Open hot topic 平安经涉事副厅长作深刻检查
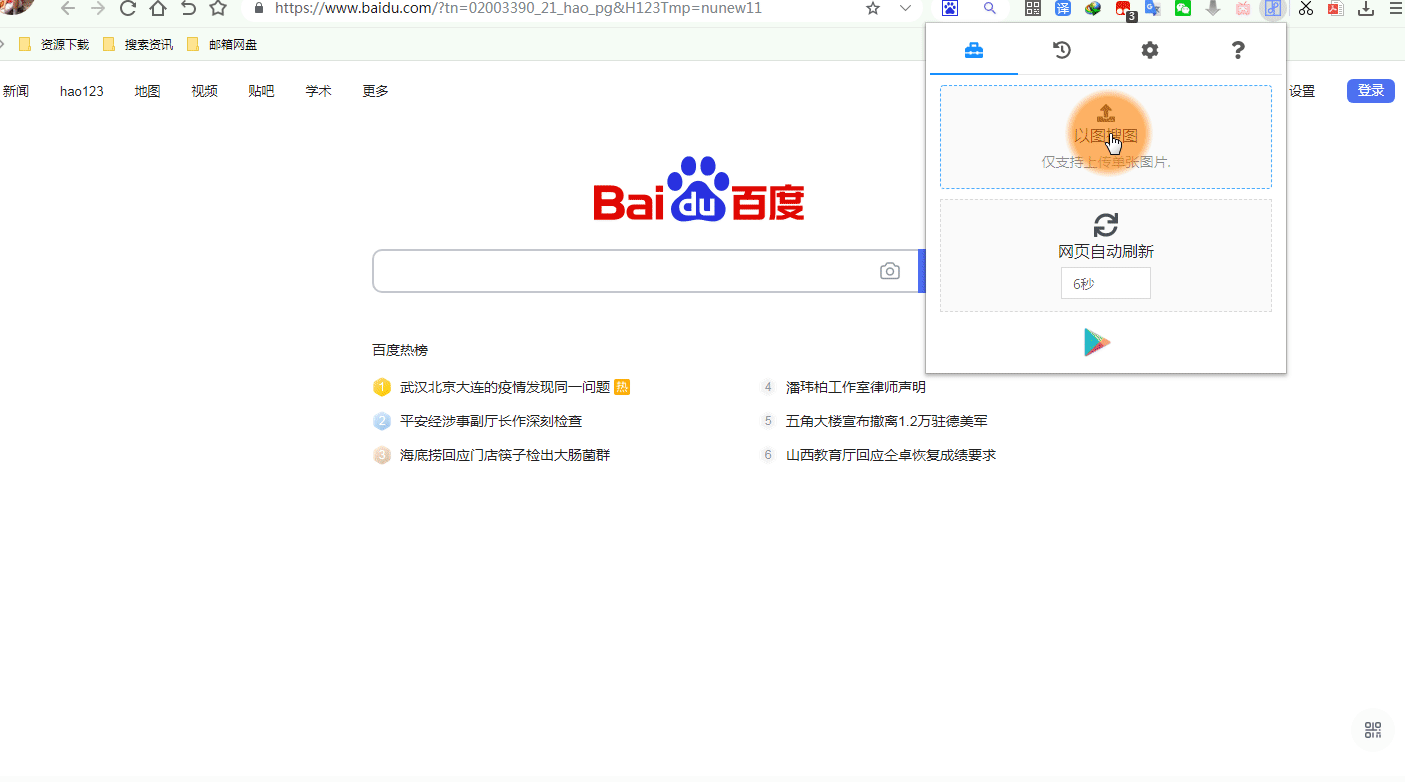Screen dimensions: 1405x782 pos(491,421)
